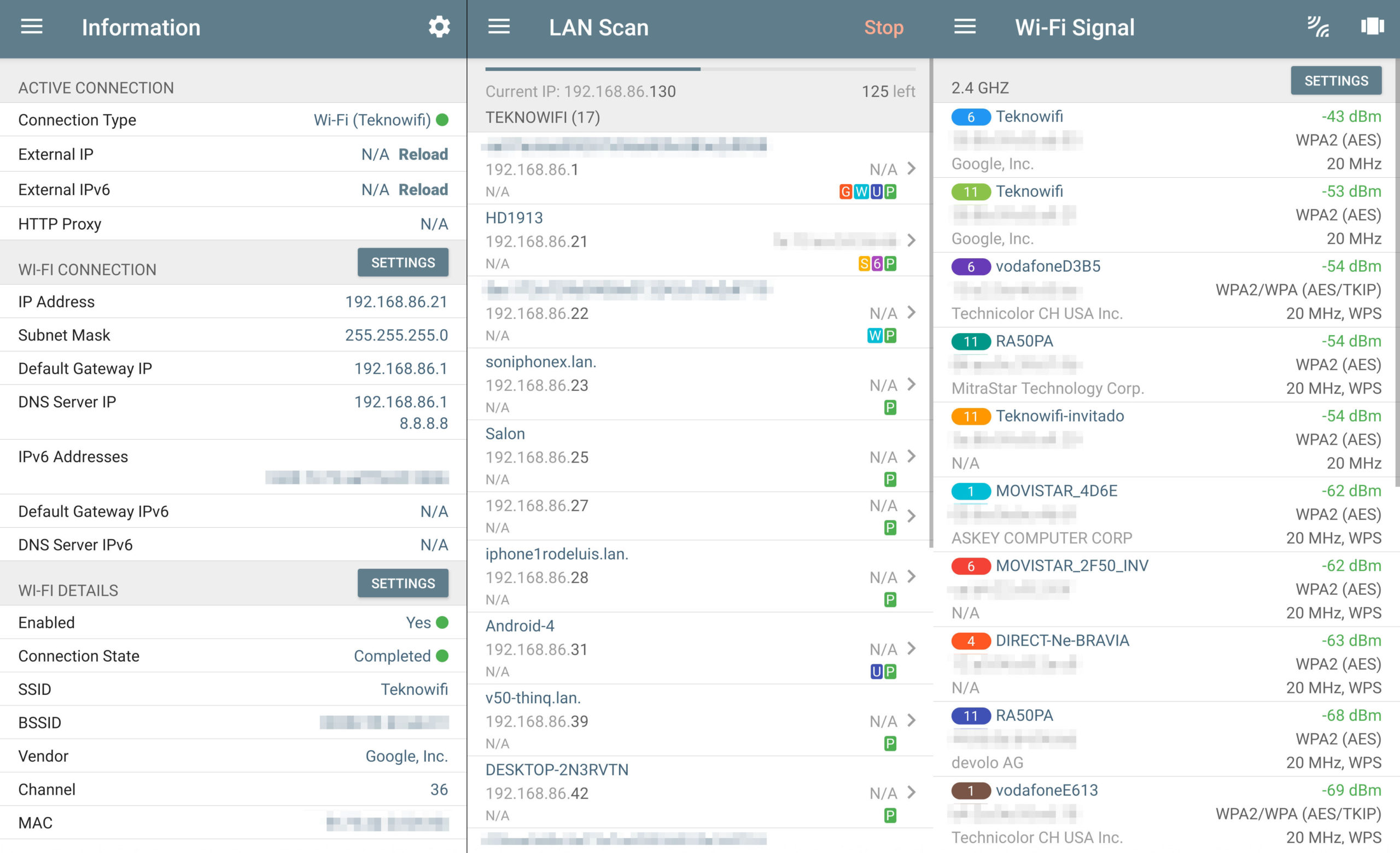Open the RA50PA network with MitraStar vendor

[1166, 365]
